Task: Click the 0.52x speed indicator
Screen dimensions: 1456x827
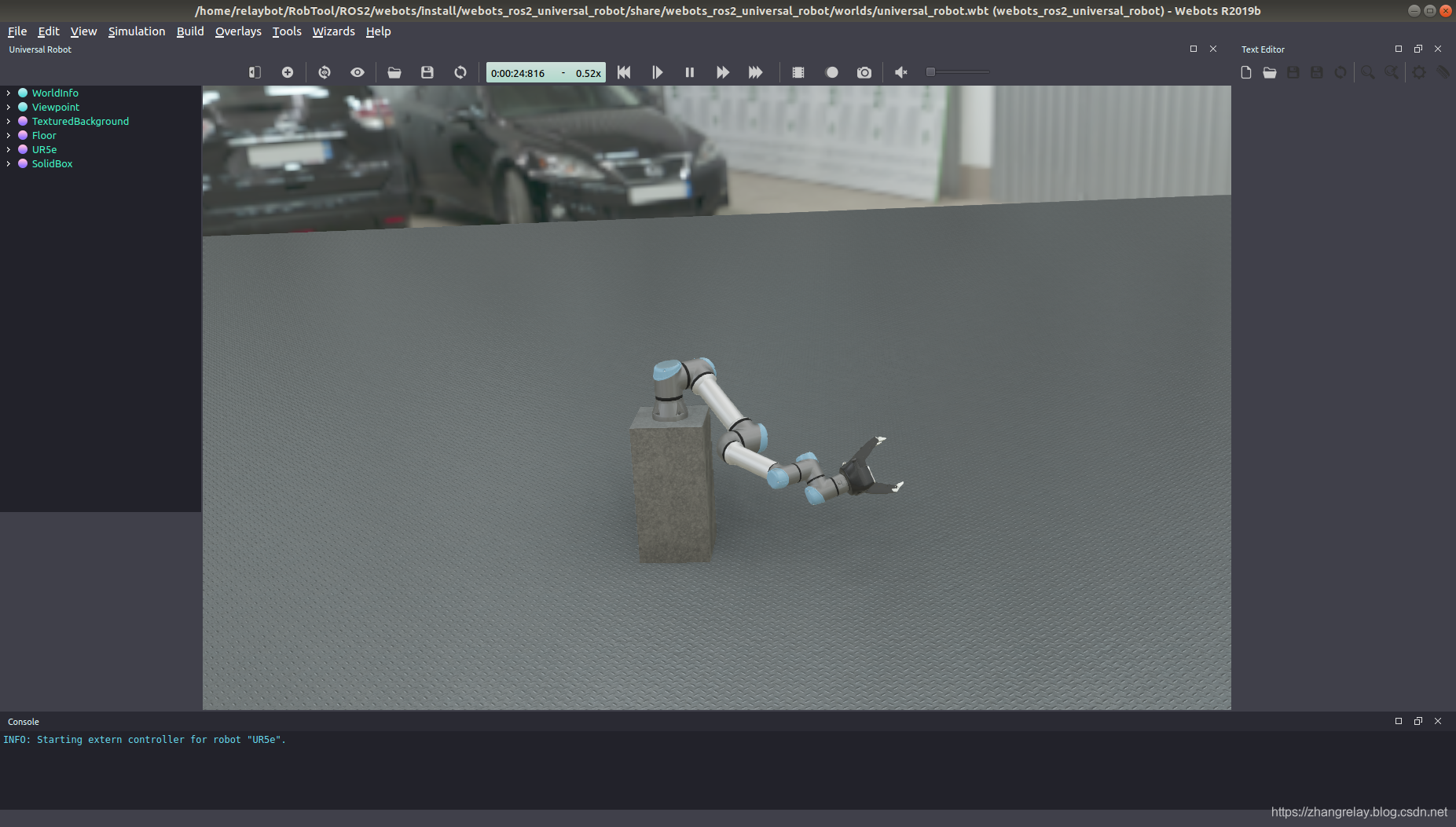Action: coord(588,73)
